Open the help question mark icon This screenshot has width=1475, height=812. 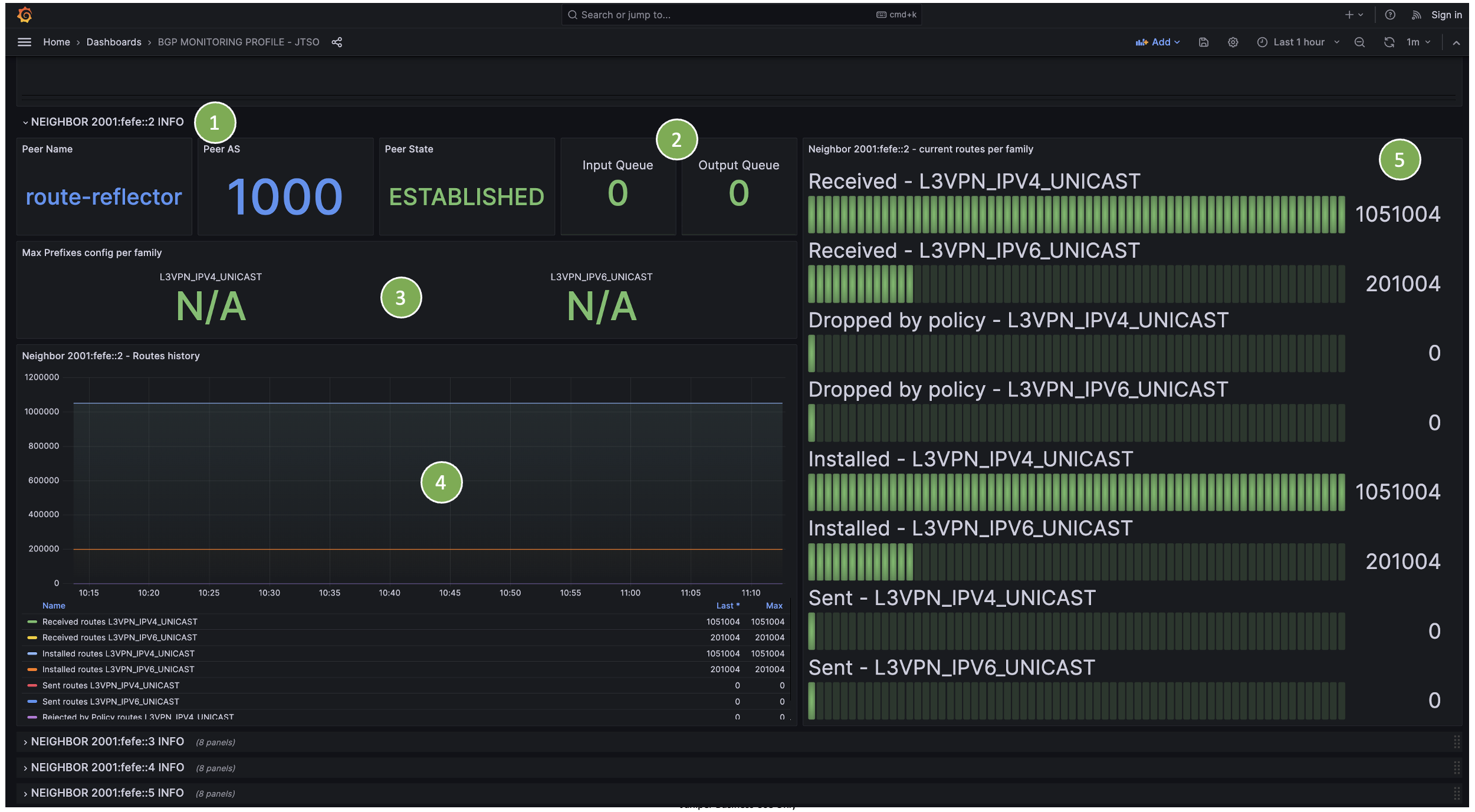coord(1390,15)
